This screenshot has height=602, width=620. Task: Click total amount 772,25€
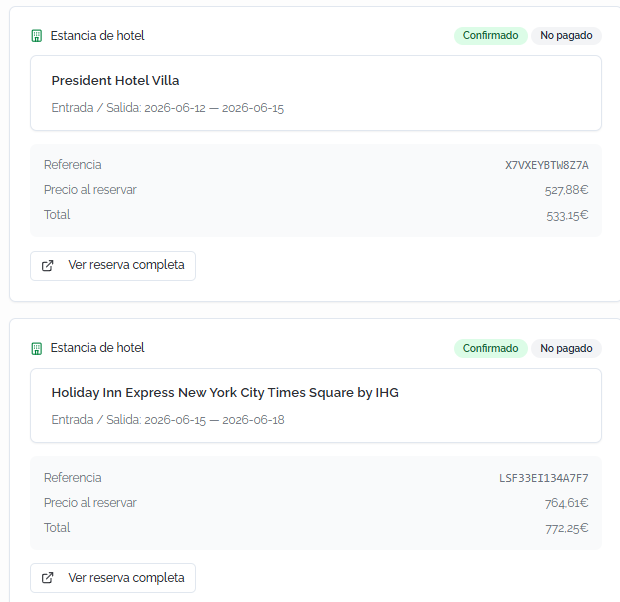[567, 528]
